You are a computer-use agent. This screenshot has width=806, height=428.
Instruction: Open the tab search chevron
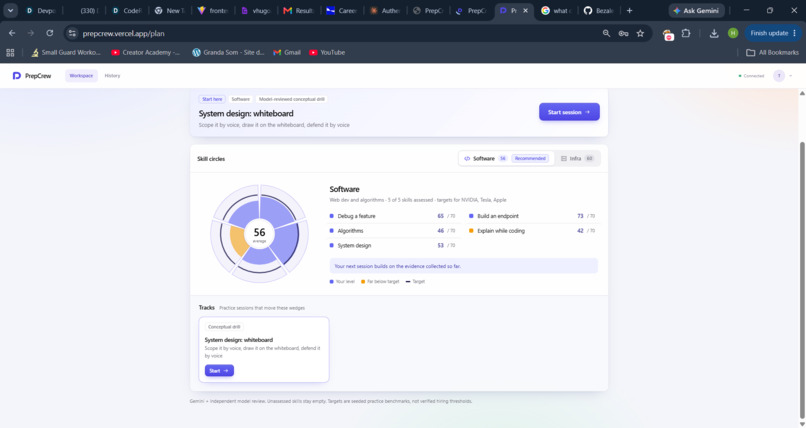pyautogui.click(x=10, y=10)
